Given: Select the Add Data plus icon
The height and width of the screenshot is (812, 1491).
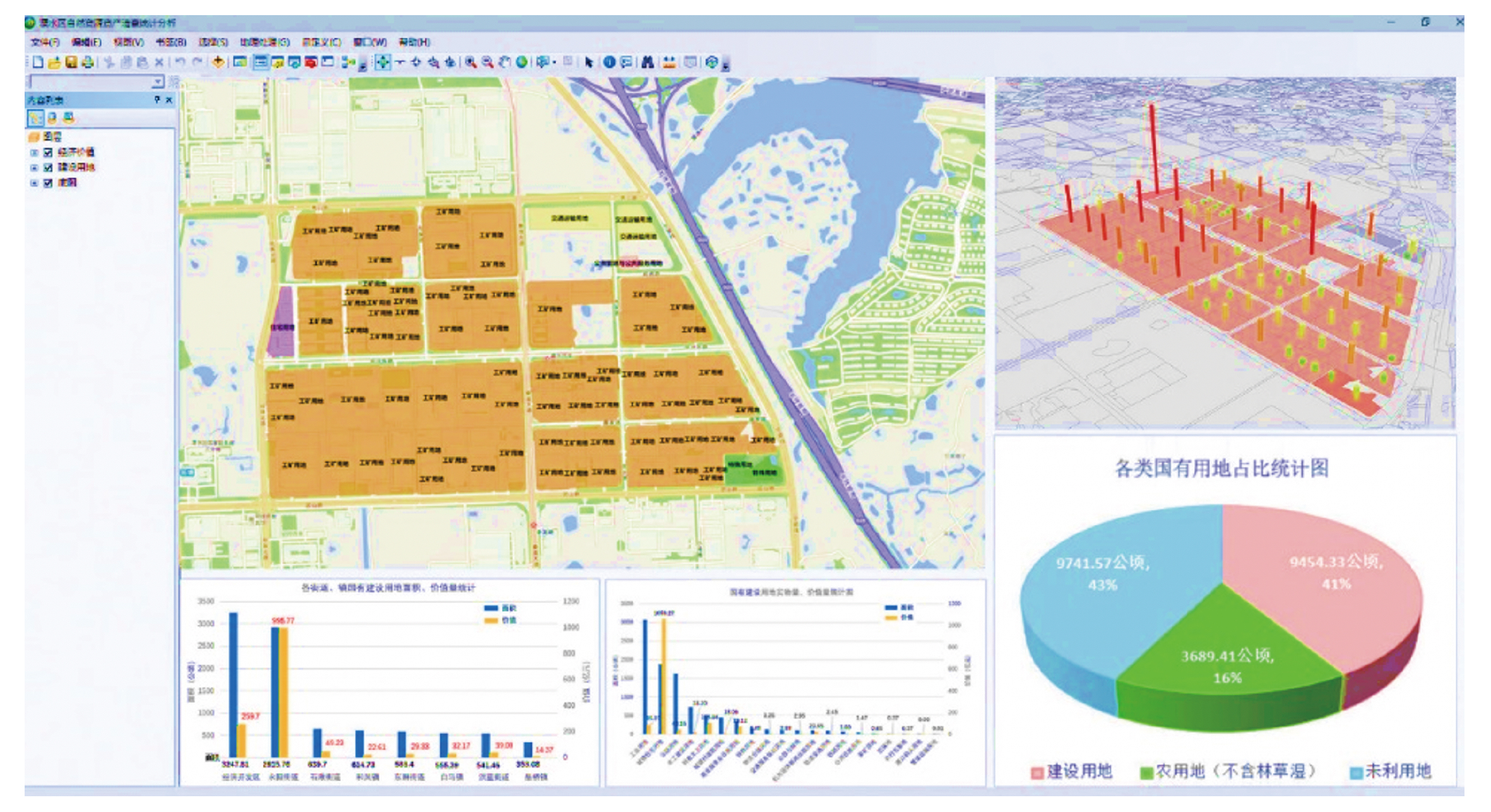Looking at the screenshot, I should click(x=218, y=62).
